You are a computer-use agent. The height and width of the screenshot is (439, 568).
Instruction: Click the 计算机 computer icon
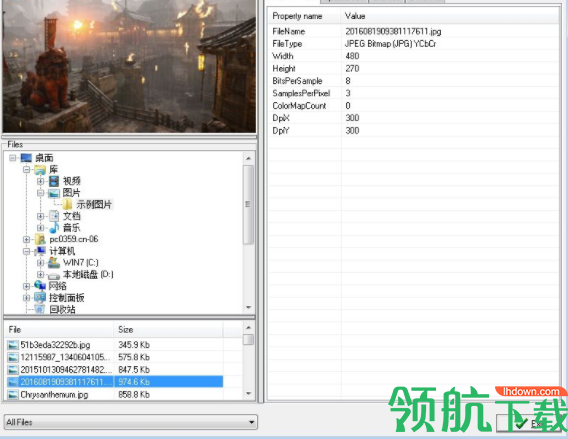[x=40, y=251]
